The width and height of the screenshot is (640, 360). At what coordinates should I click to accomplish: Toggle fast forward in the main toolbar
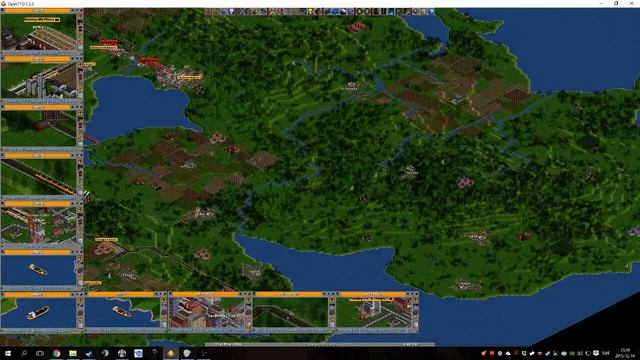217,11
